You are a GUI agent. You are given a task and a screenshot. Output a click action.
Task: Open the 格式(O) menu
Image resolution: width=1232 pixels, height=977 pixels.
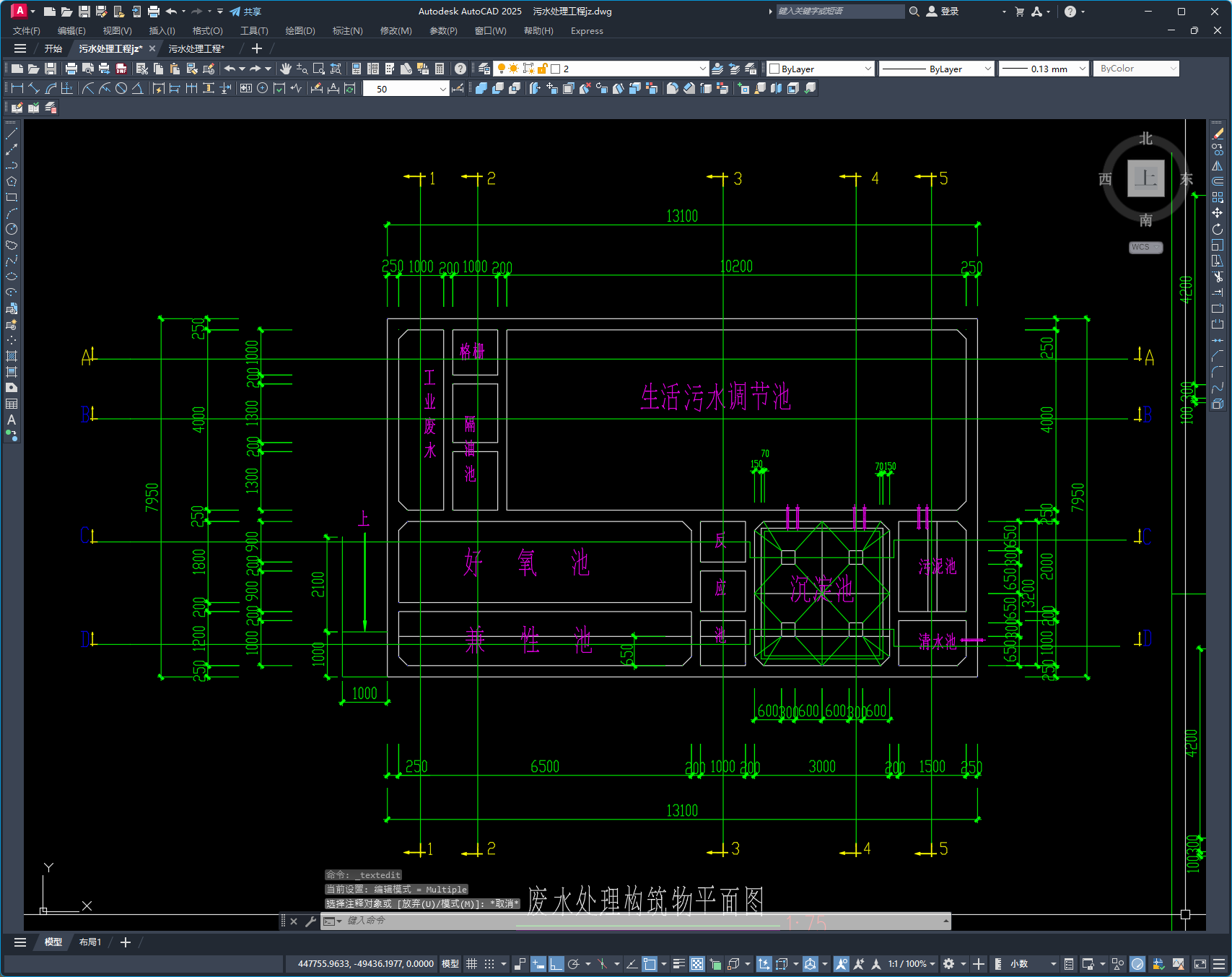pyautogui.click(x=207, y=31)
